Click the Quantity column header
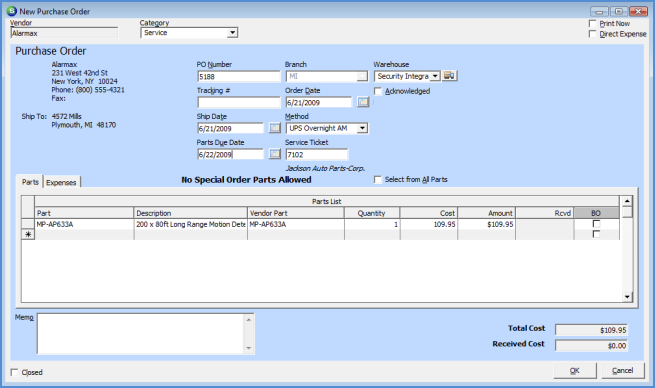Image resolution: width=655 pixels, height=388 pixels. [372, 213]
